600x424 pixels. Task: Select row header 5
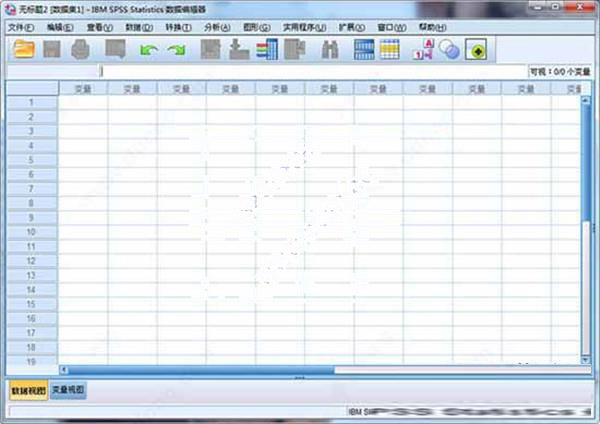(x=32, y=160)
